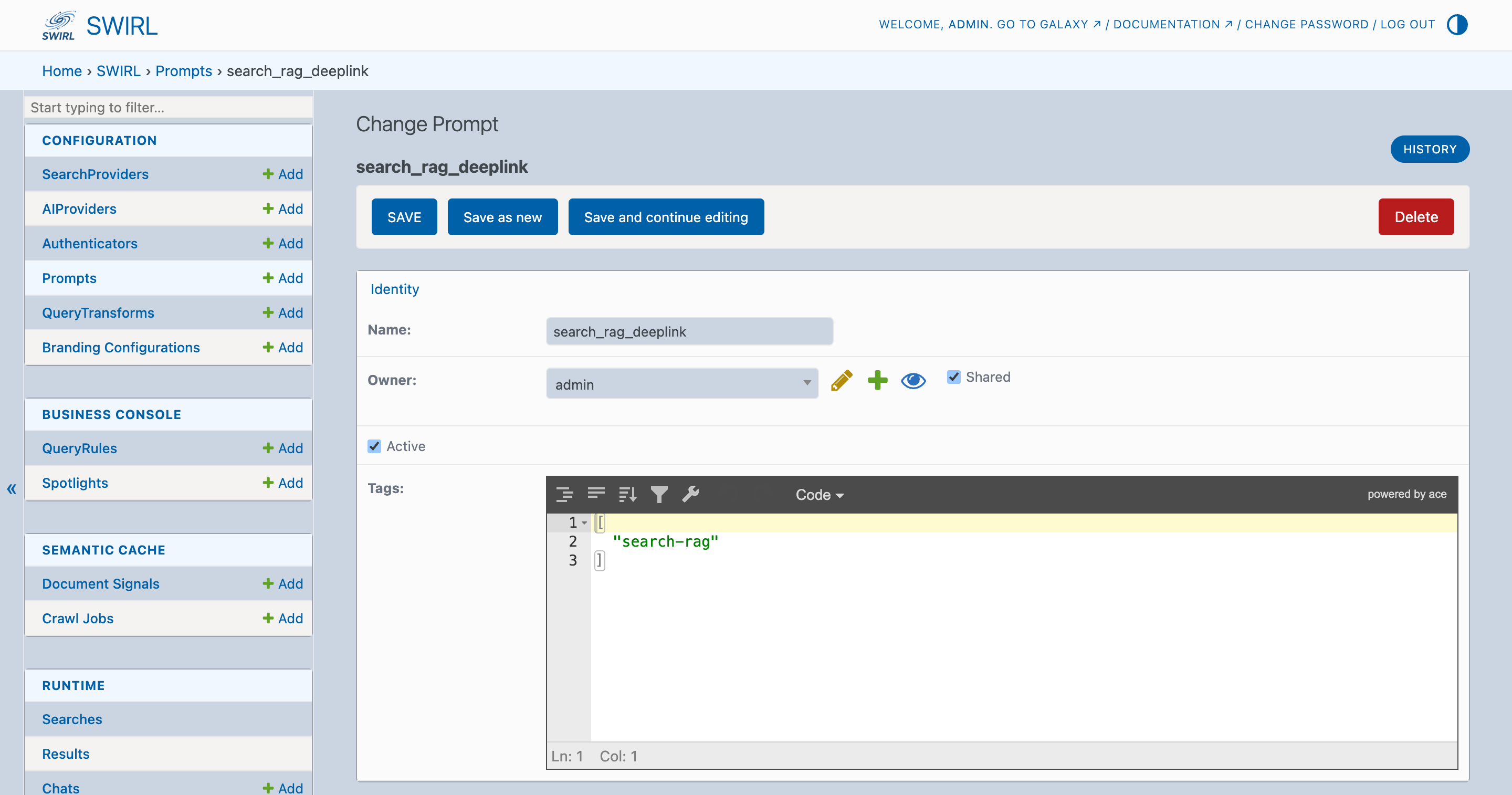This screenshot has width=1512, height=795.
Task: Add a new QueryRule
Action: (x=283, y=448)
